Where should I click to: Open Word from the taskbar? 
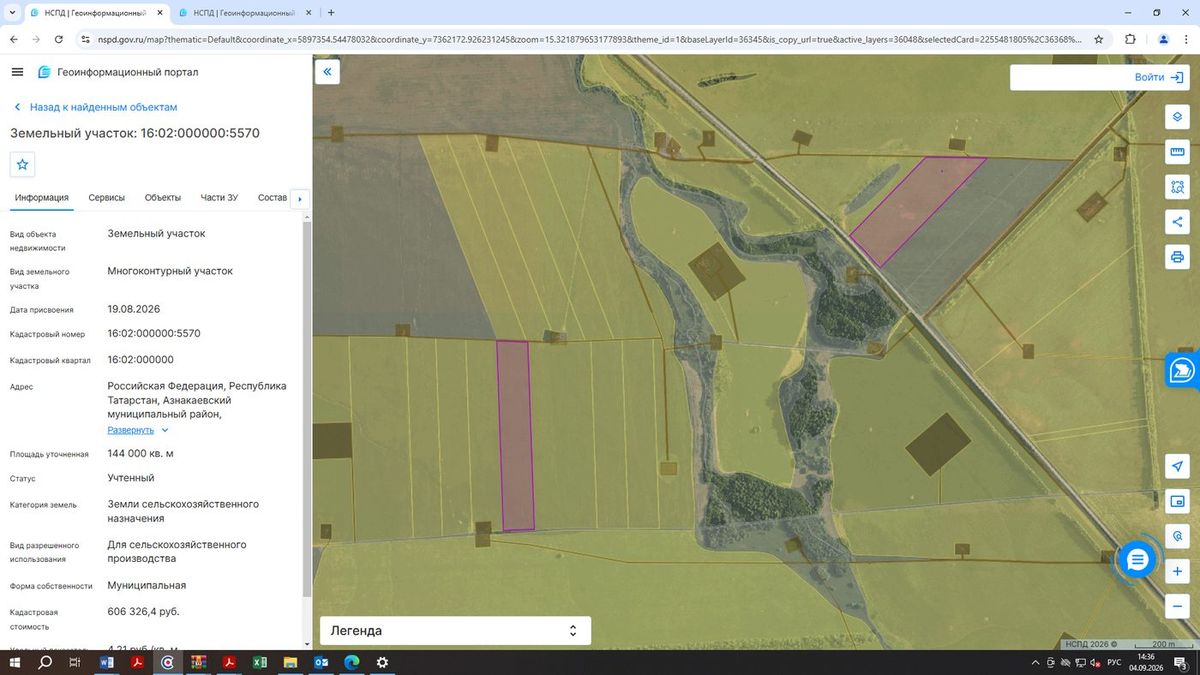coord(107,662)
